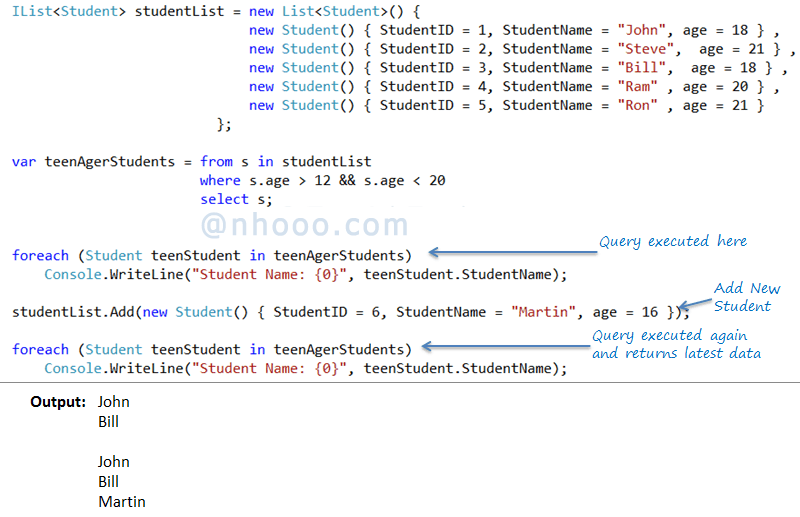This screenshot has height=517, width=800.
Task: Click the 'from' keyword in the LINQ query
Action: (x=216, y=162)
